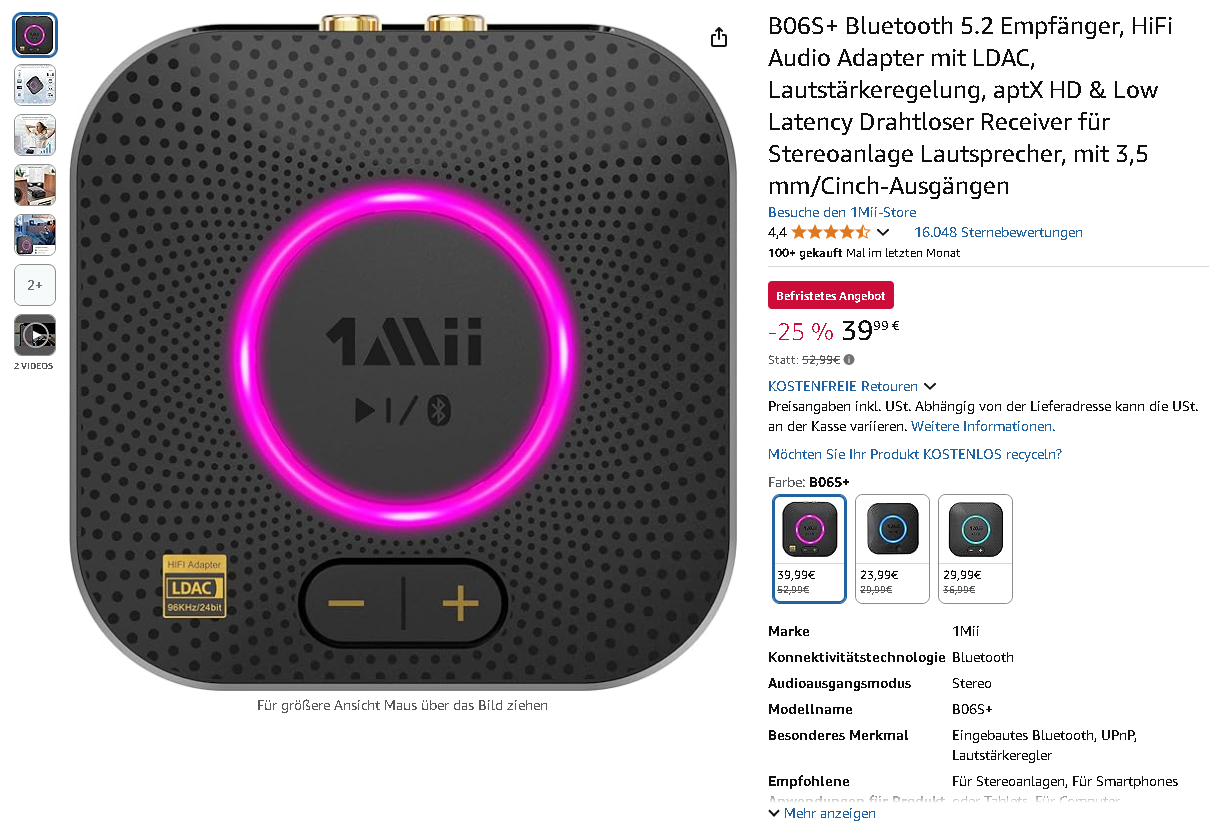1215x824 pixels.
Task: Click the KOSTENLOS recyceln link
Action: click(915, 454)
